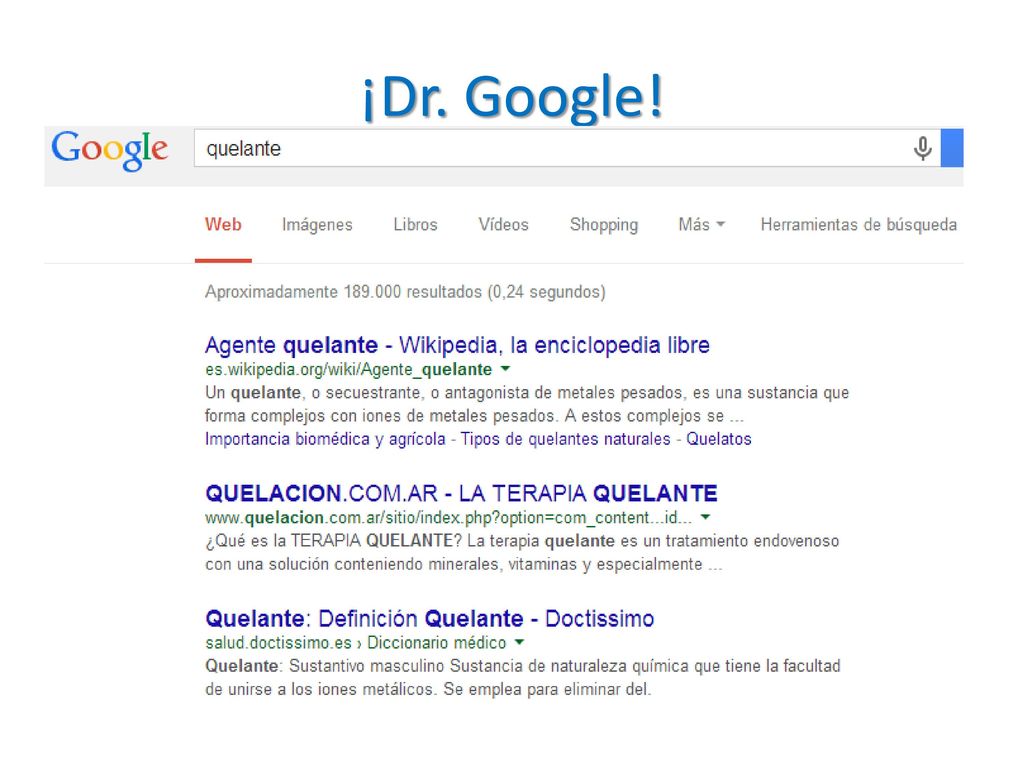
Task: Click the es.wikipedia.org/wiki/Agente_quelante URL text
Action: coord(348,370)
